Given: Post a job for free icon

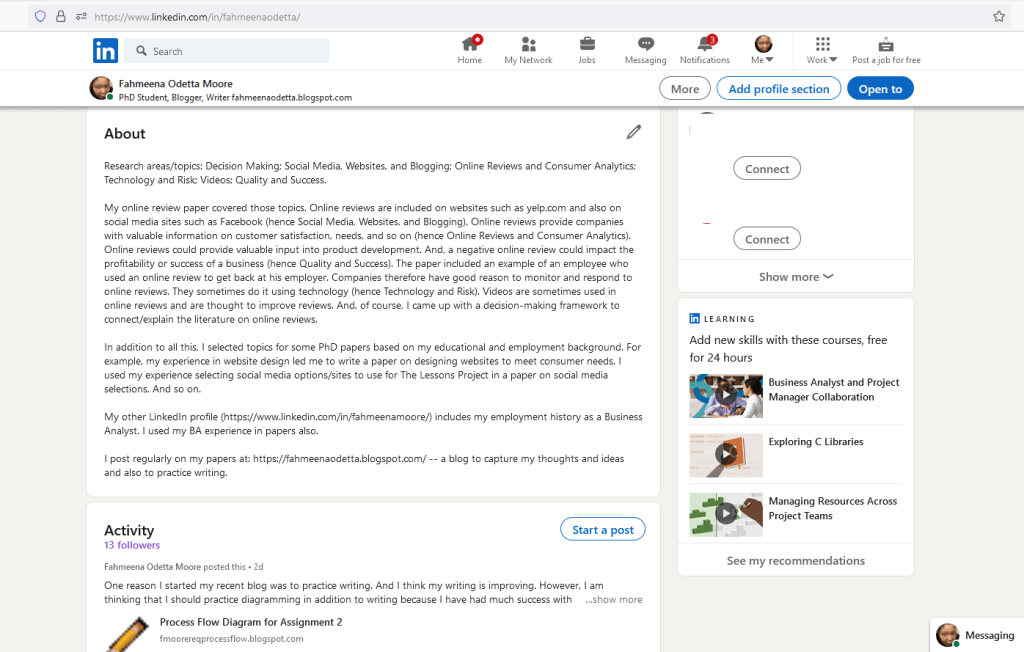Looking at the screenshot, I should click(x=886, y=45).
